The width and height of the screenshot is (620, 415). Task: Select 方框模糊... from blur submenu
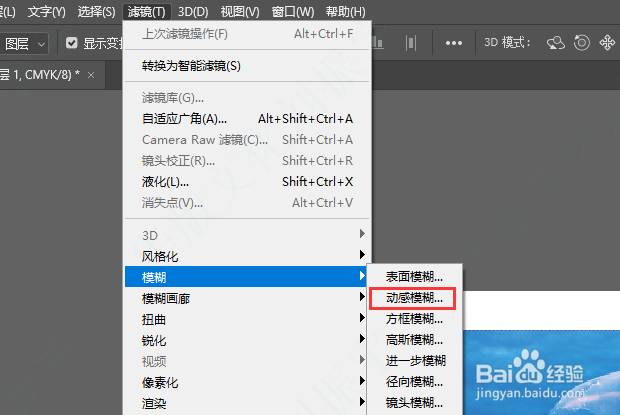tap(414, 319)
